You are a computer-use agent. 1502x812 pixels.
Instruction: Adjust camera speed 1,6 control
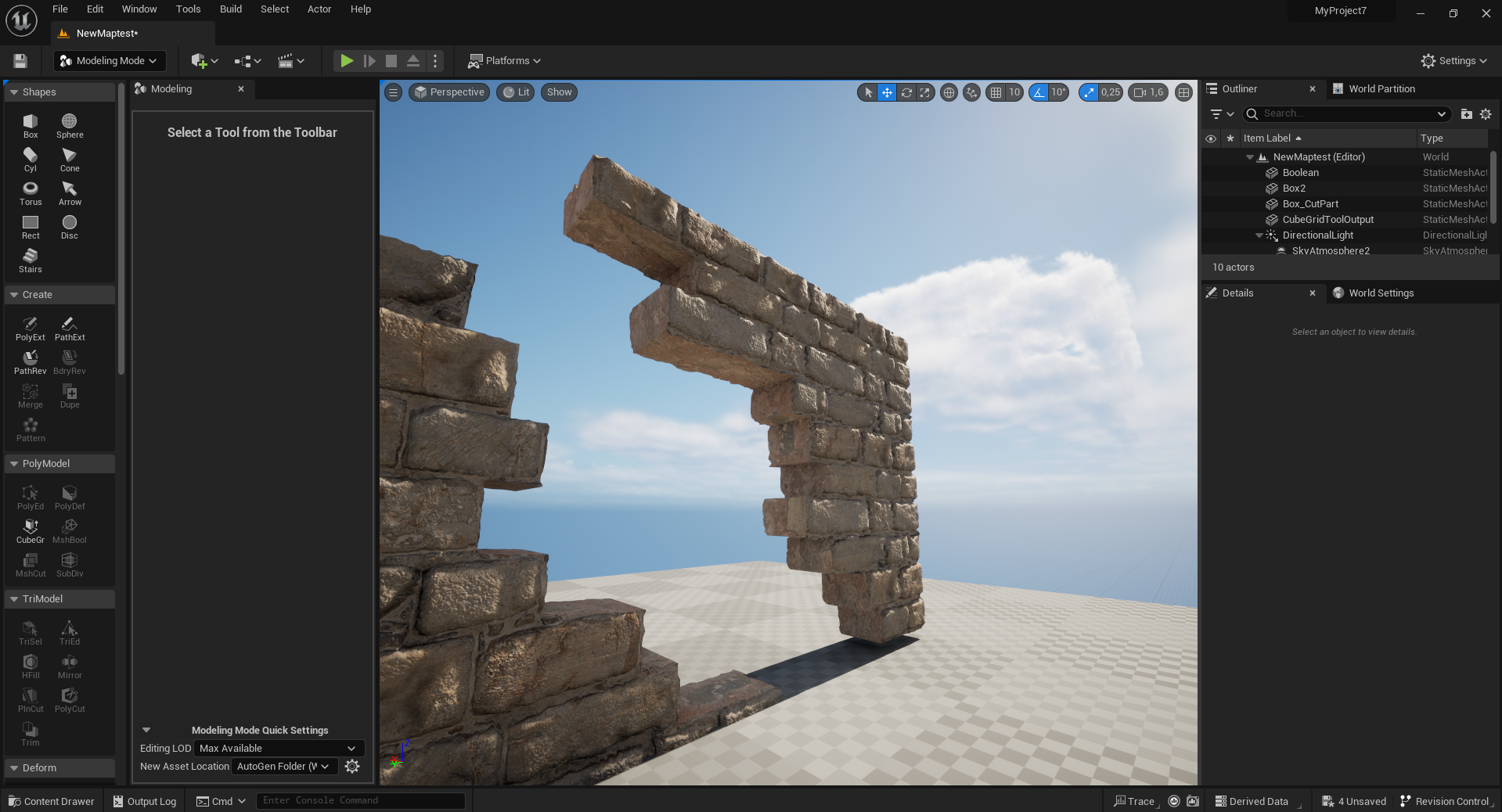click(x=1148, y=92)
